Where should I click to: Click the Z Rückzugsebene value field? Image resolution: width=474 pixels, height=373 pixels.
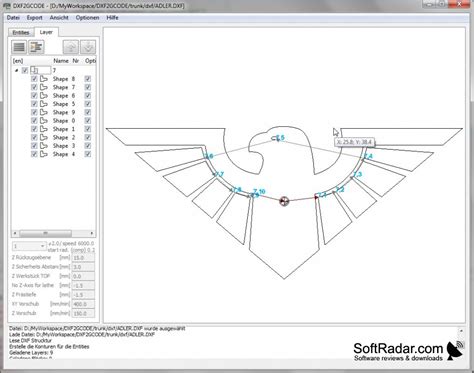pos(83,258)
